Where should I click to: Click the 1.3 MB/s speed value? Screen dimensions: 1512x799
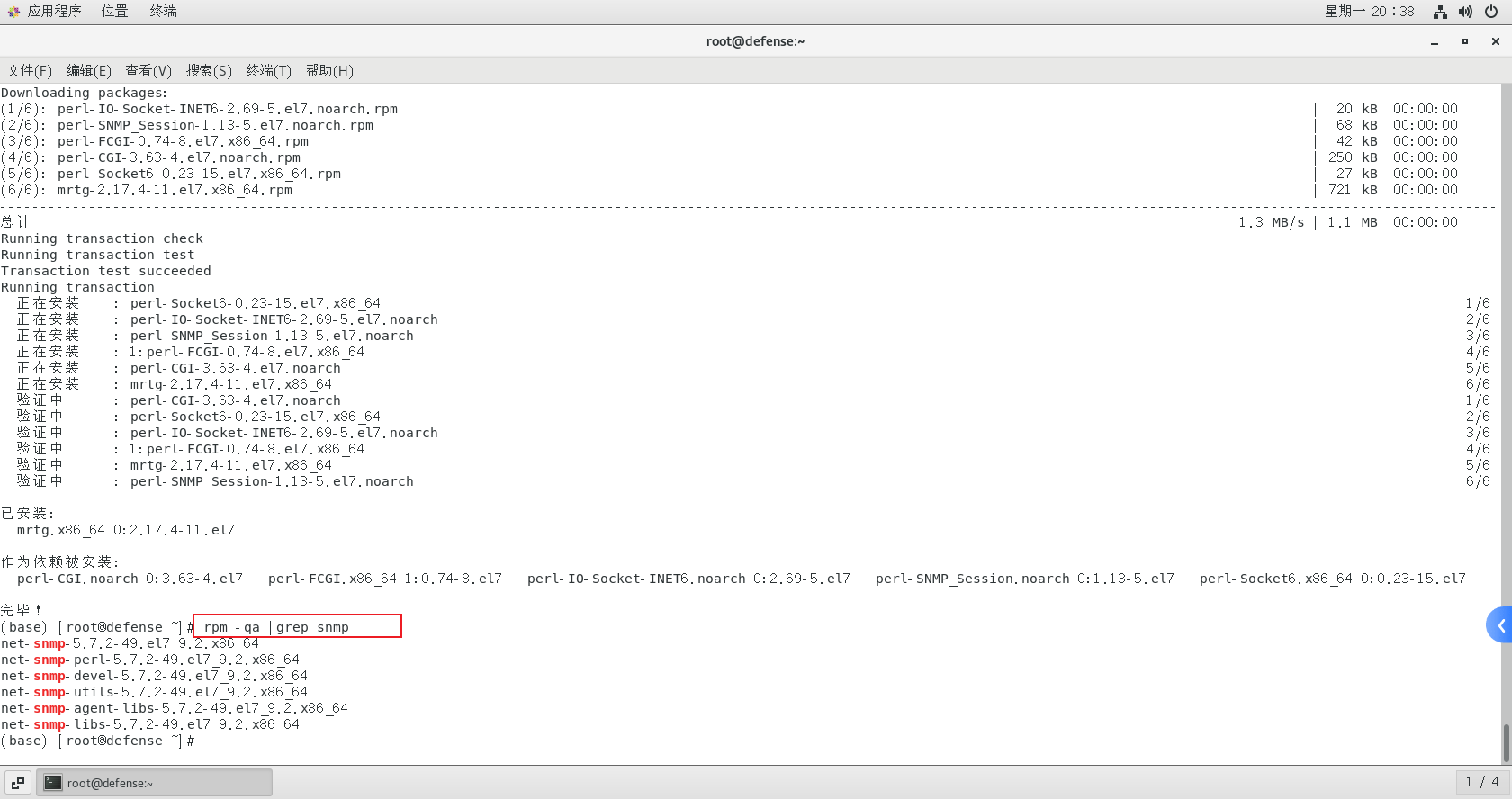(1271, 222)
